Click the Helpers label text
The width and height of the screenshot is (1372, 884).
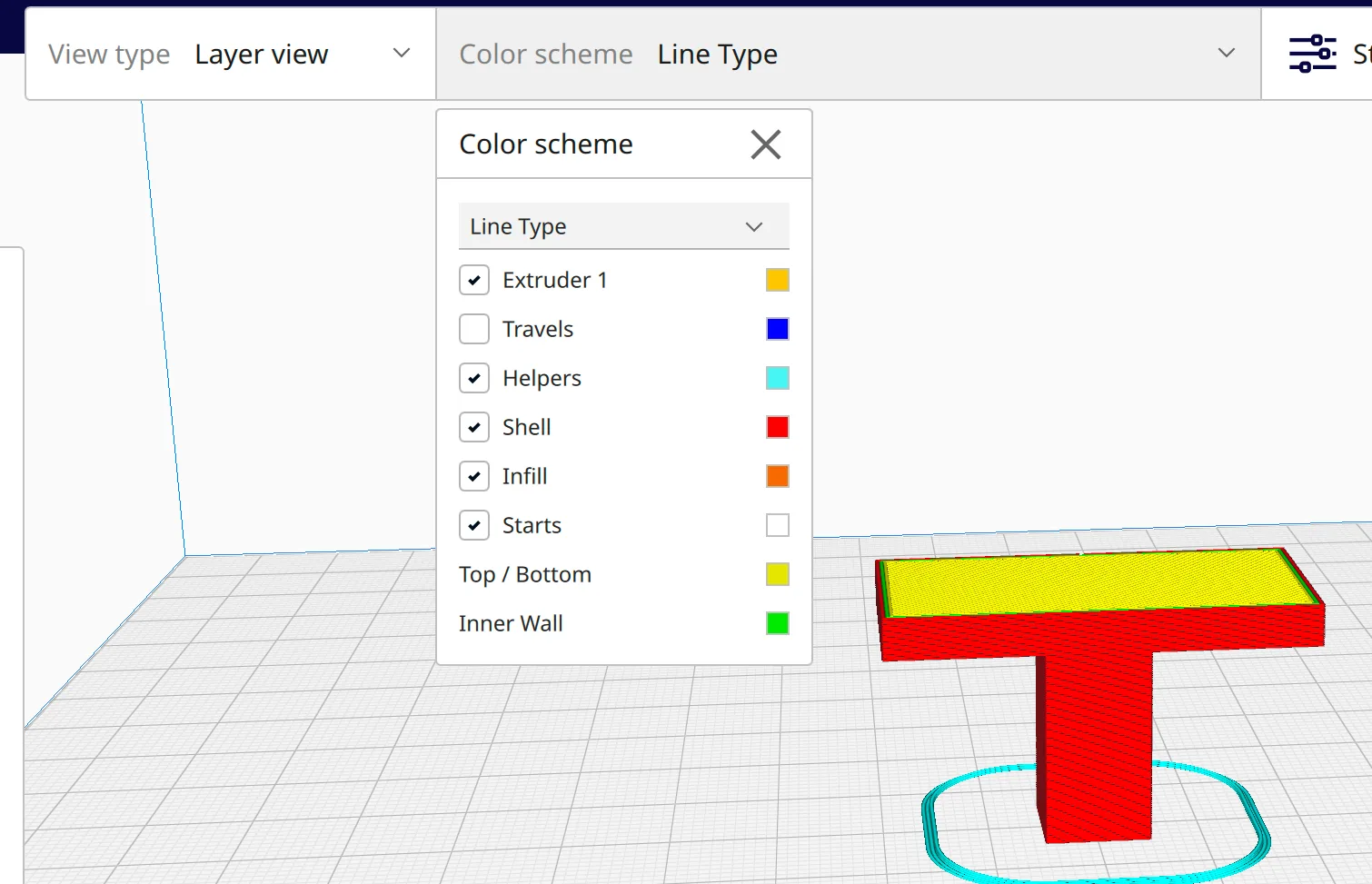click(x=542, y=379)
